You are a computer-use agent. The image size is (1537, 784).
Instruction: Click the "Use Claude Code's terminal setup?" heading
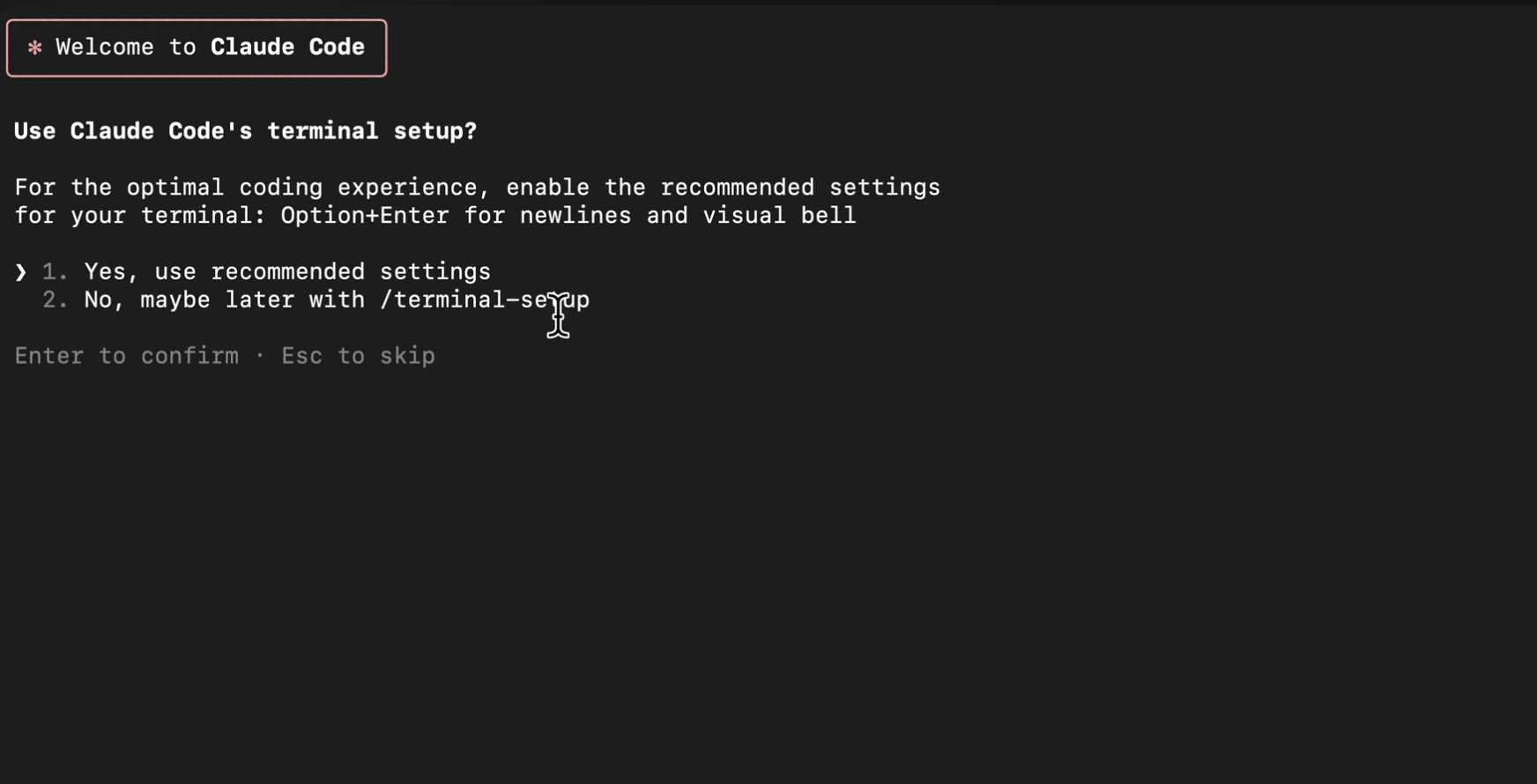(246, 131)
